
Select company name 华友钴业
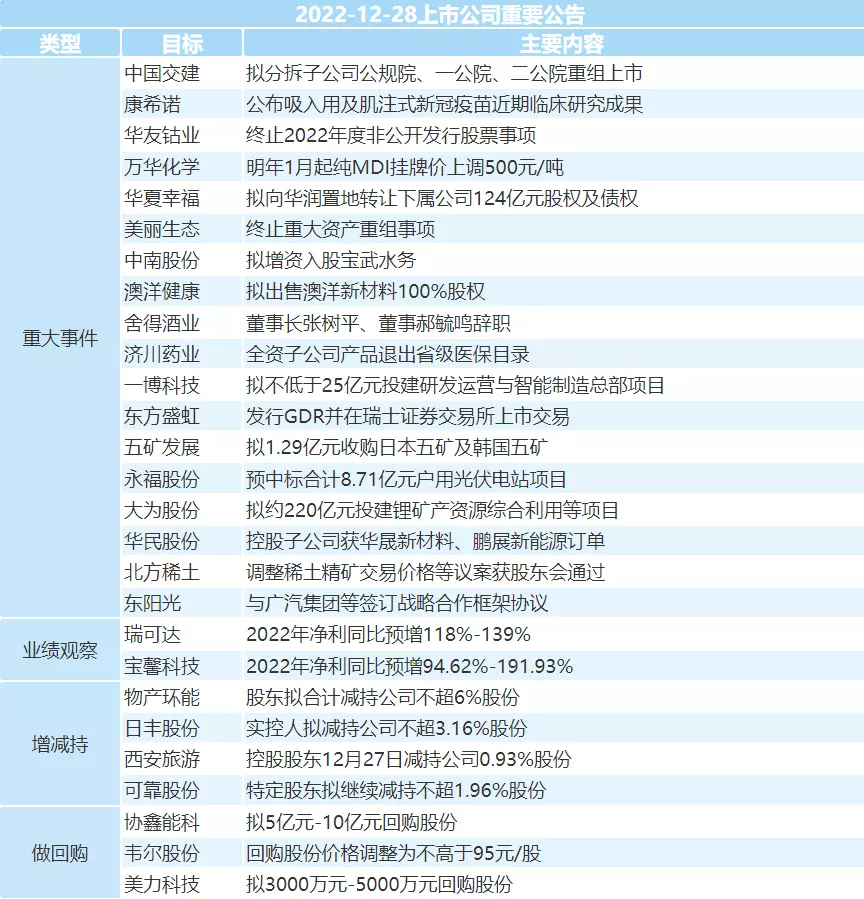pyautogui.click(x=162, y=135)
